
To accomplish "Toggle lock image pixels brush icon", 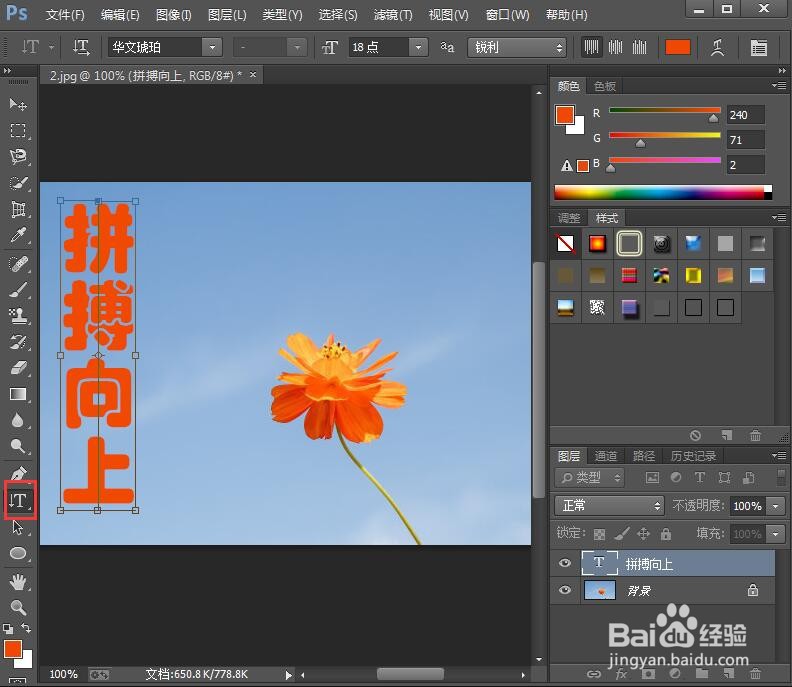I will tap(622, 533).
